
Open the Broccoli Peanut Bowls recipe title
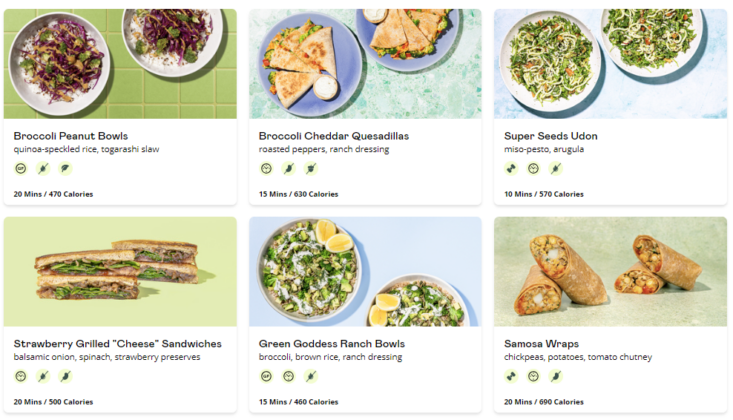click(71, 136)
